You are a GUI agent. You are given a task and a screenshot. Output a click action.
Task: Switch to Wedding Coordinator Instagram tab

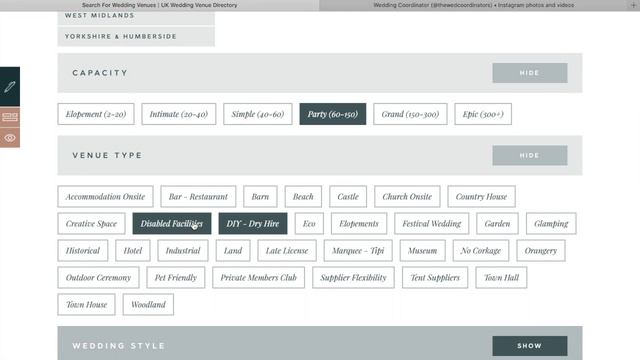pyautogui.click(x=473, y=5)
